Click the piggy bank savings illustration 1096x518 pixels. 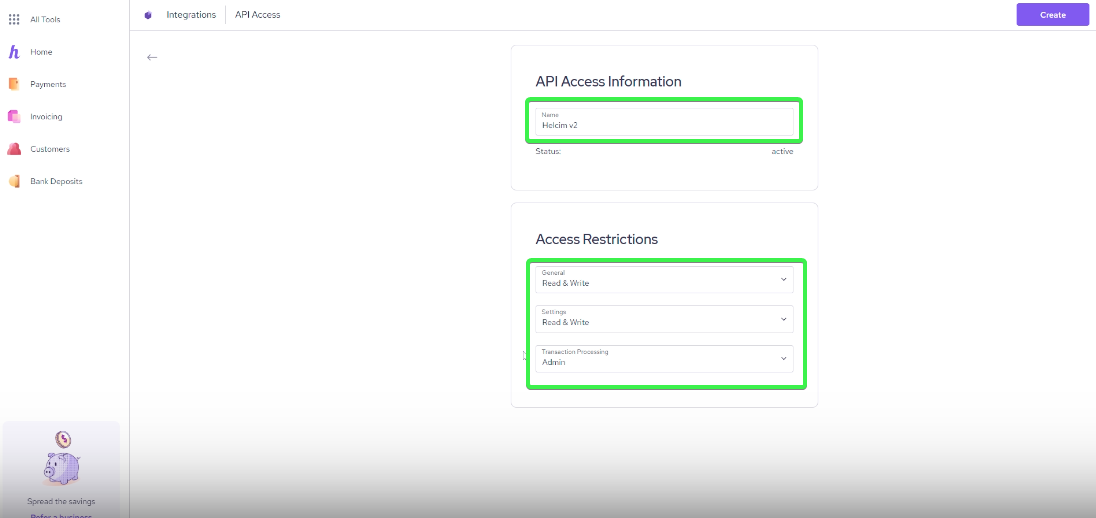(x=62, y=459)
